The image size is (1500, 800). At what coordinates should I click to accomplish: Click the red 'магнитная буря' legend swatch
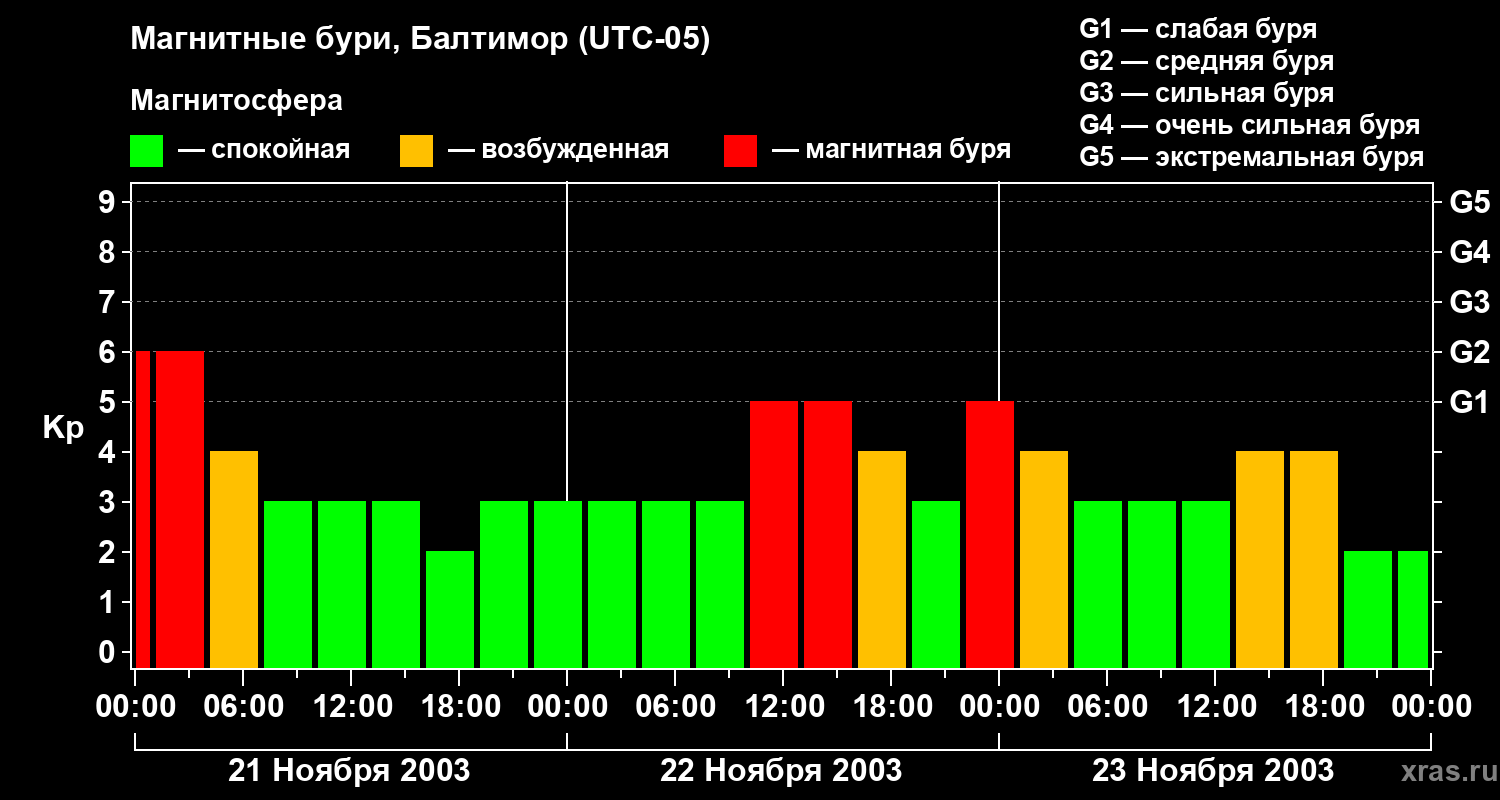[740, 151]
